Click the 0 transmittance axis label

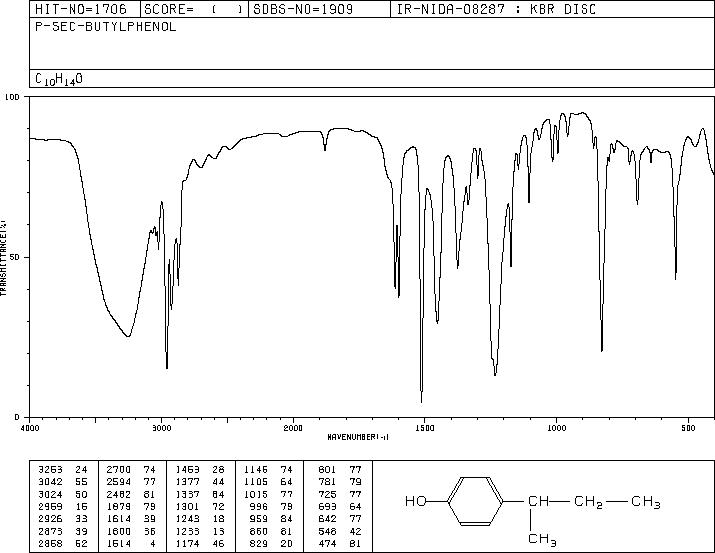[17, 417]
